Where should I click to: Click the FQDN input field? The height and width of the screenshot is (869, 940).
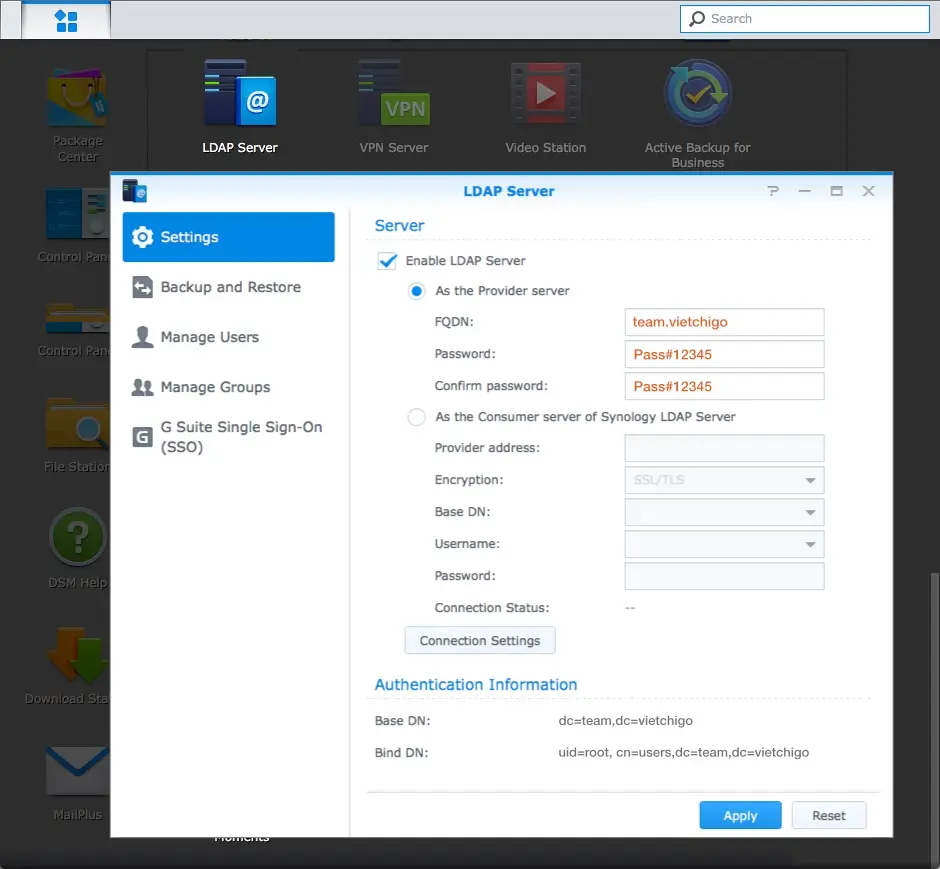point(724,322)
